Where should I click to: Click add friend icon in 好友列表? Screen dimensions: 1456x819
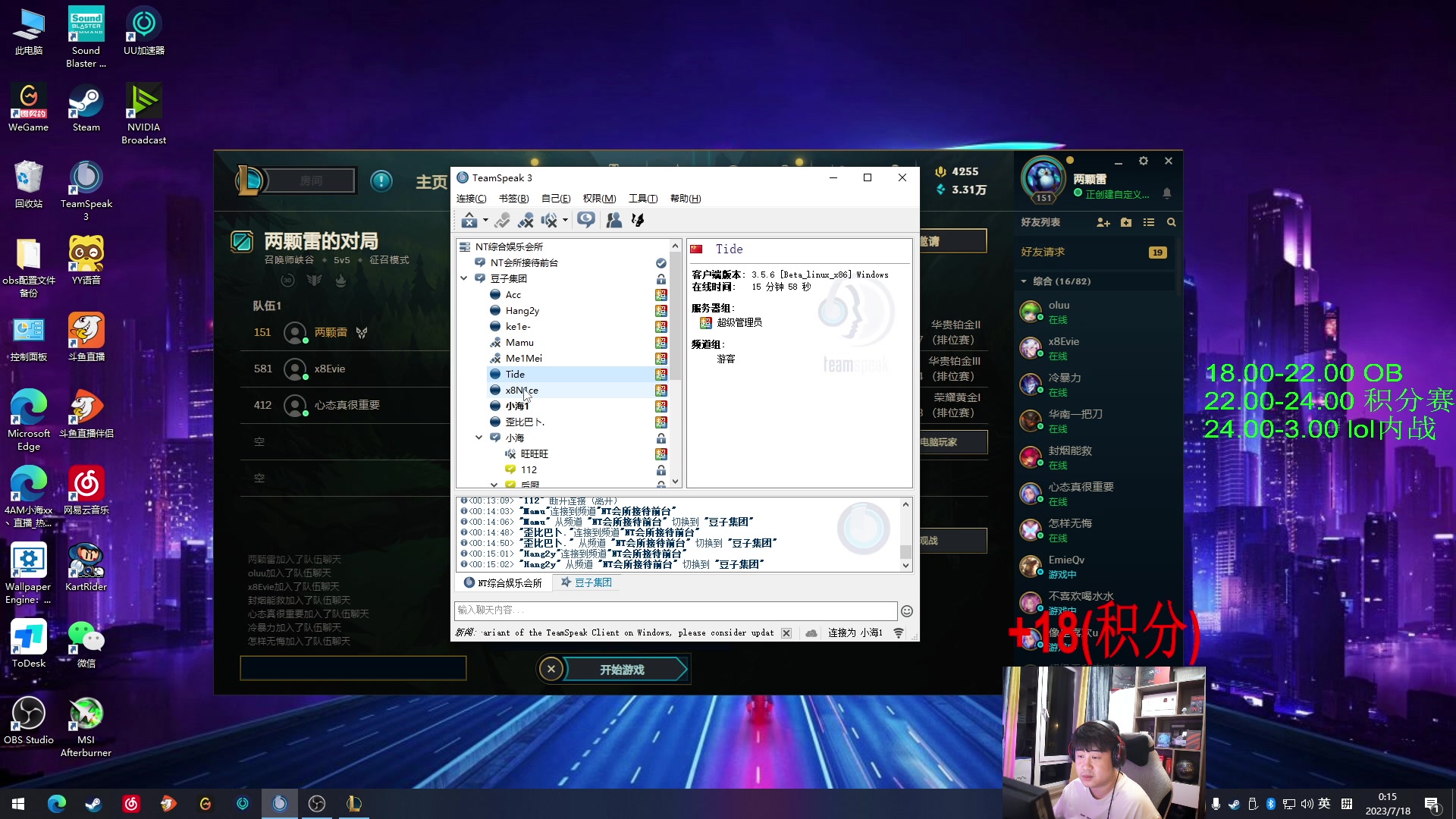pyautogui.click(x=1103, y=222)
